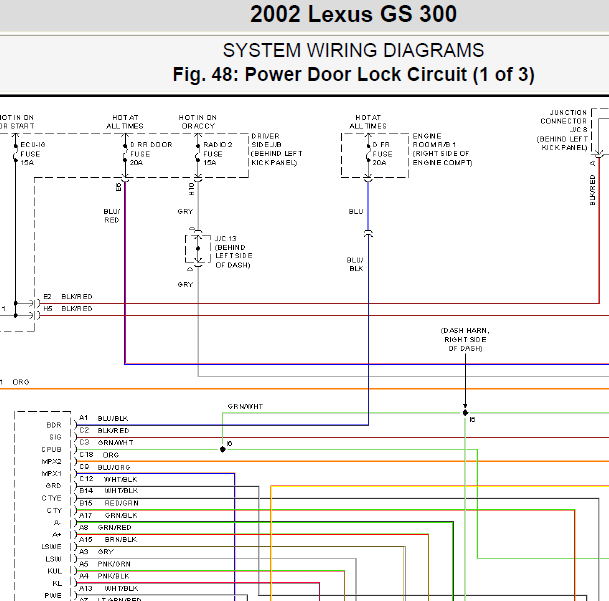Click the 'H5 BLK/RED' wire label
Viewport: 609px width, 601px height.
[x=68, y=308]
